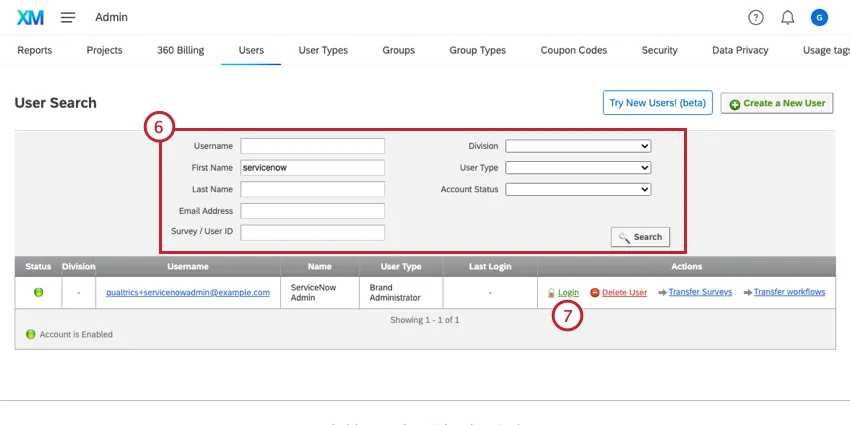This screenshot has width=850, height=425.
Task: Expand the Division dropdown
Action: 578,146
